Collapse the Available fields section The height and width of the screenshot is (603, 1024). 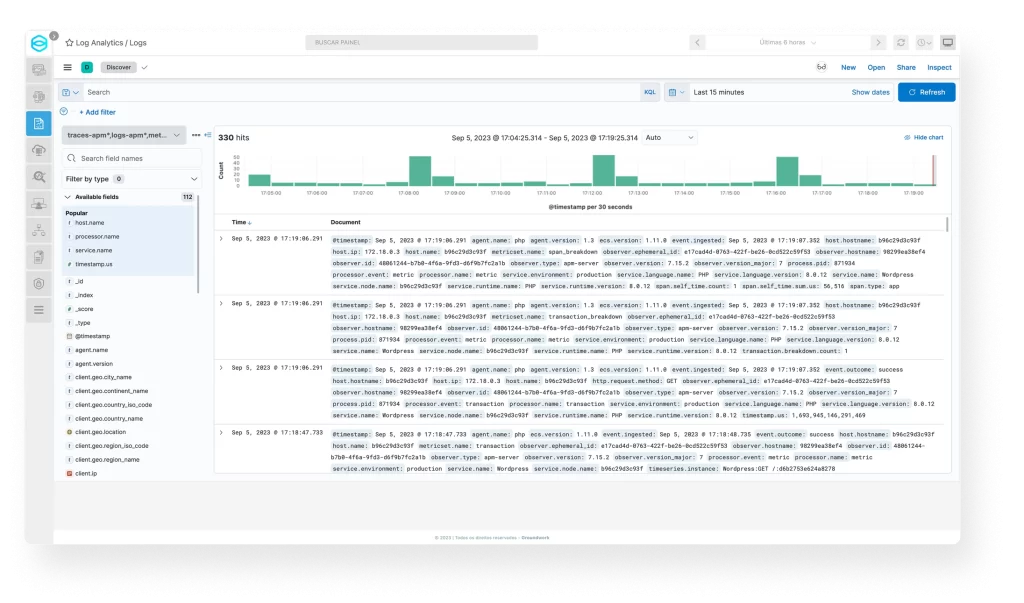pos(68,197)
